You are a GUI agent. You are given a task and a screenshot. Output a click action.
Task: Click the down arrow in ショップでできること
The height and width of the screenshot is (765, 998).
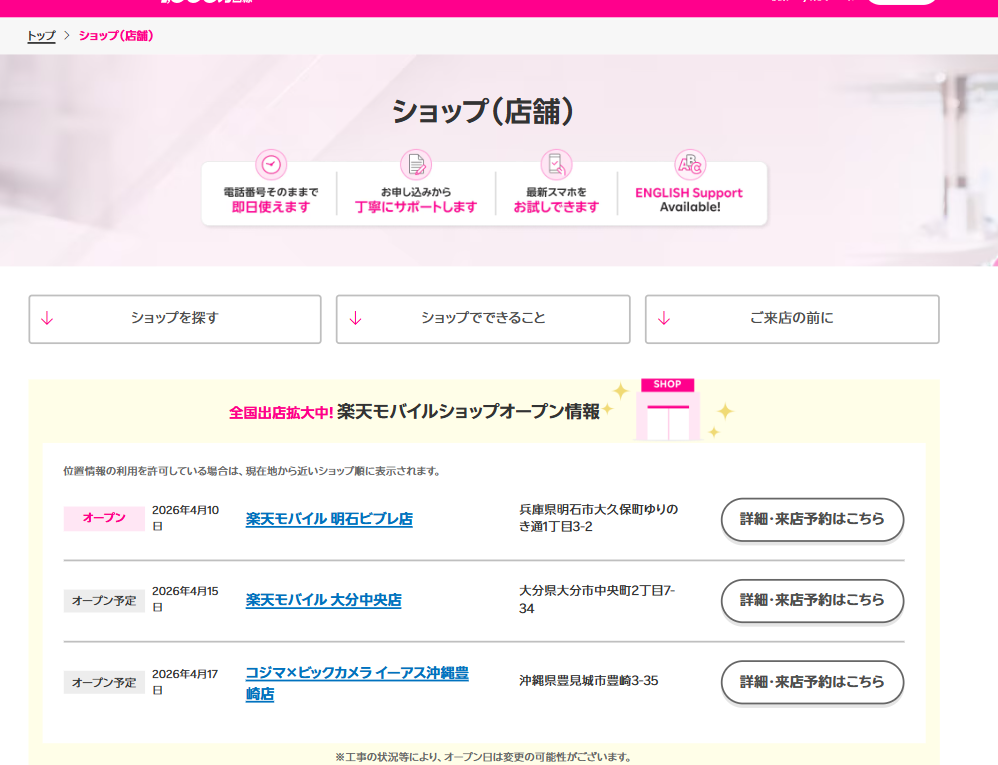(x=355, y=319)
